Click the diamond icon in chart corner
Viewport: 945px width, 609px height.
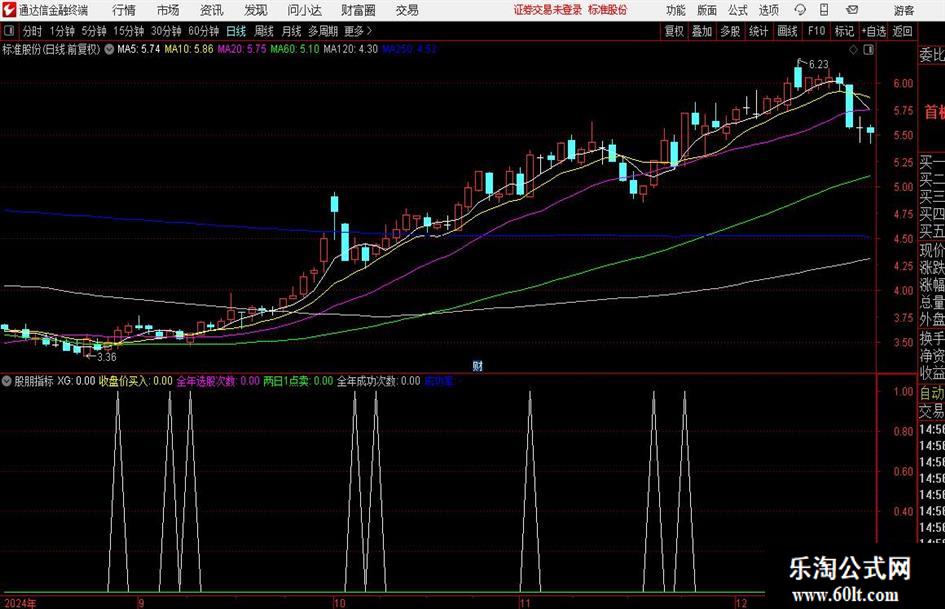click(853, 50)
